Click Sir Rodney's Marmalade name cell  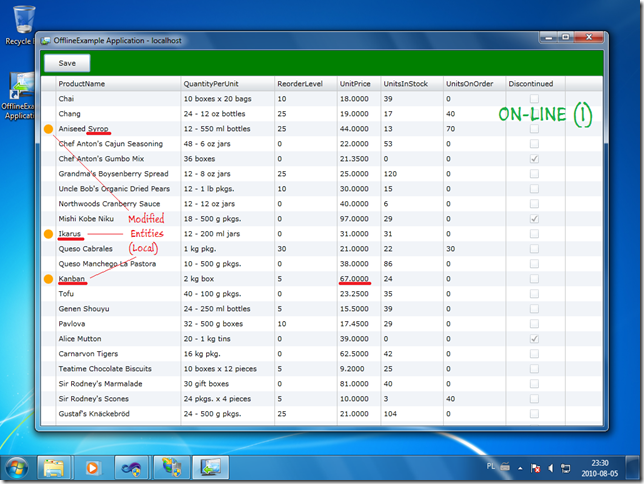pos(118,384)
